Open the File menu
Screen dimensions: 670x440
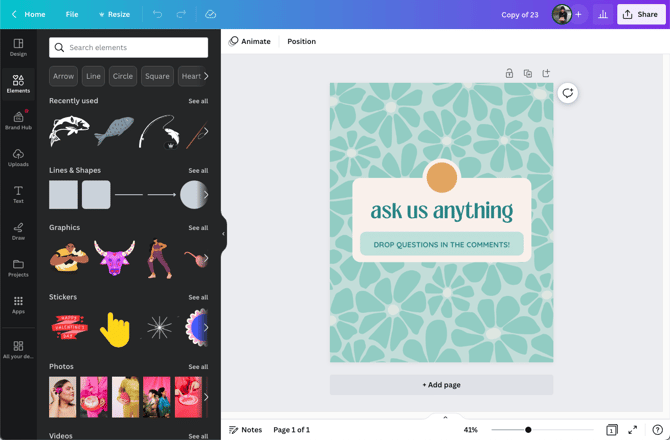pos(72,14)
